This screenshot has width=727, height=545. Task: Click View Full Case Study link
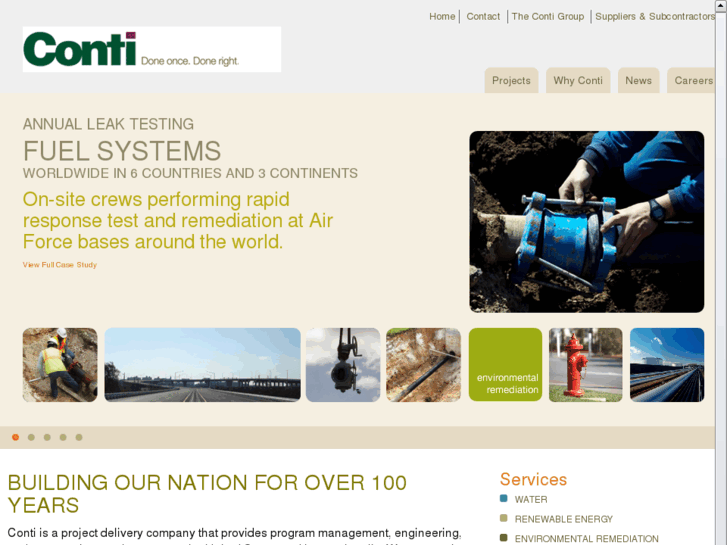(x=60, y=265)
